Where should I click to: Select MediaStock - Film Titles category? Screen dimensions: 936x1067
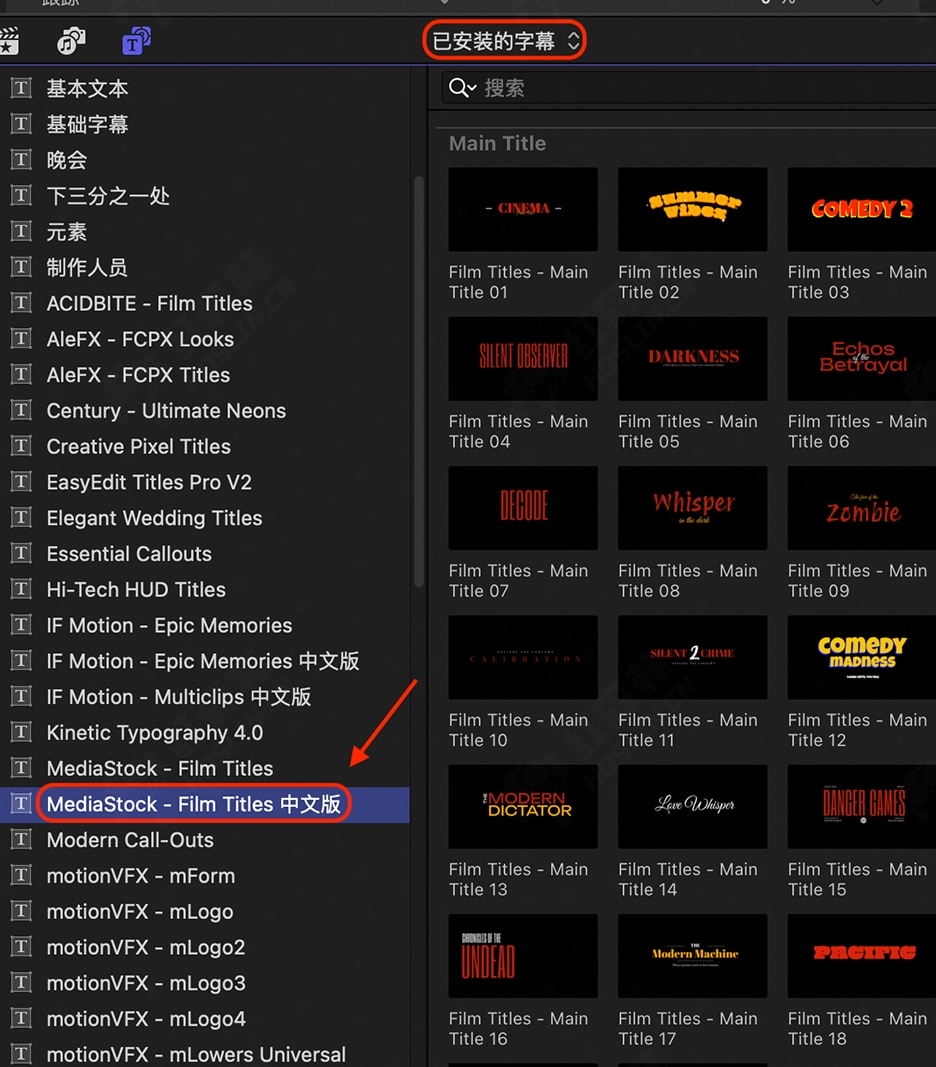pyautogui.click(x=204, y=769)
